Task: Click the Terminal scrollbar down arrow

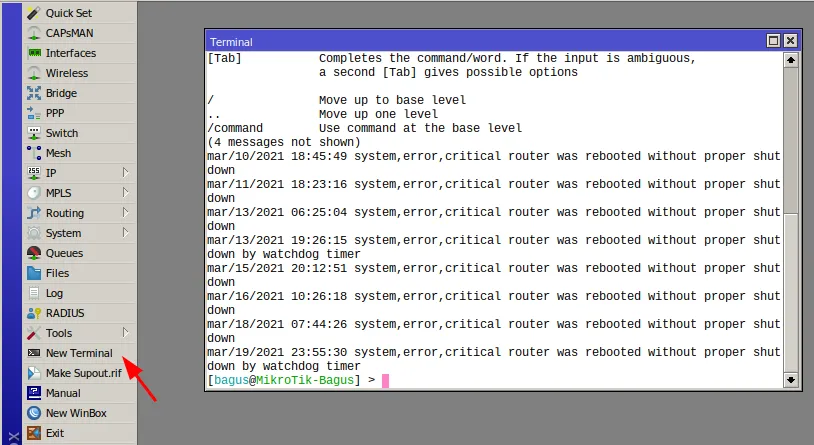Action: point(791,380)
